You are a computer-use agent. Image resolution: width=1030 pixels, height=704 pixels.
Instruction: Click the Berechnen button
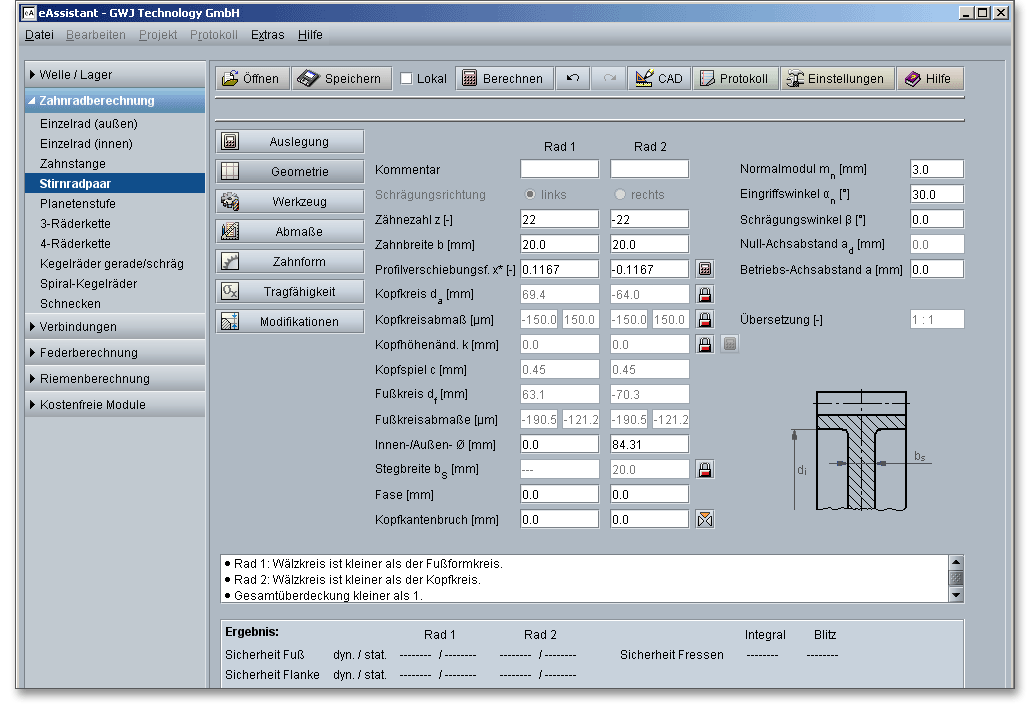click(503, 79)
